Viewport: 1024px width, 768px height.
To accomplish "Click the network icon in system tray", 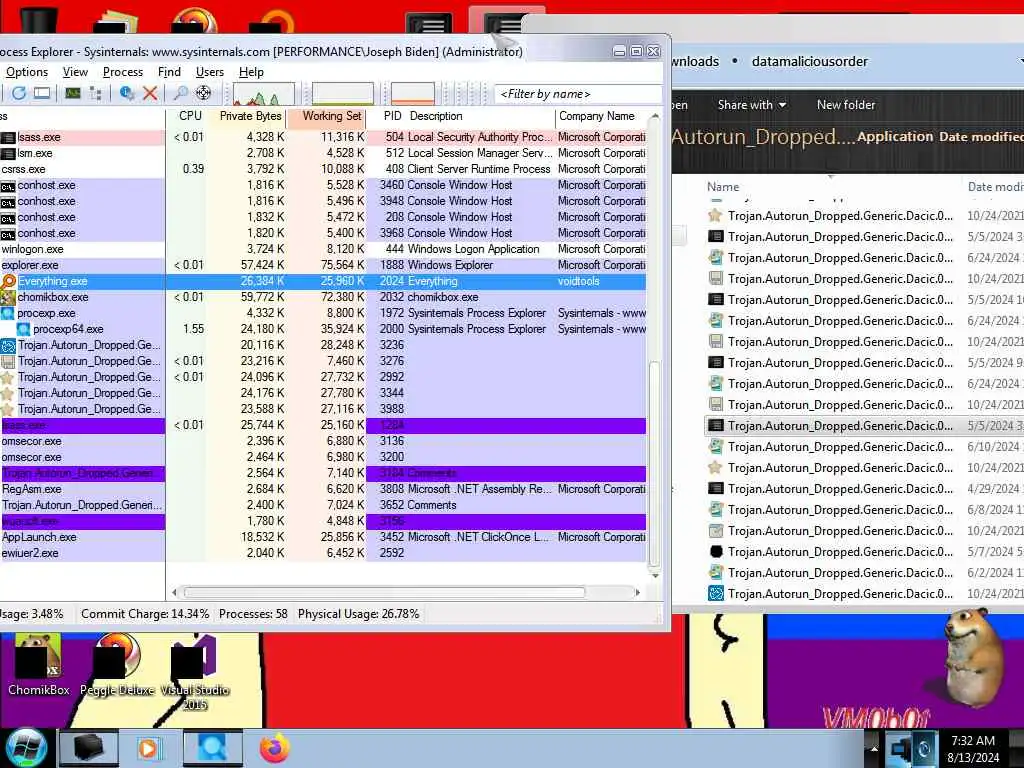I will point(899,749).
